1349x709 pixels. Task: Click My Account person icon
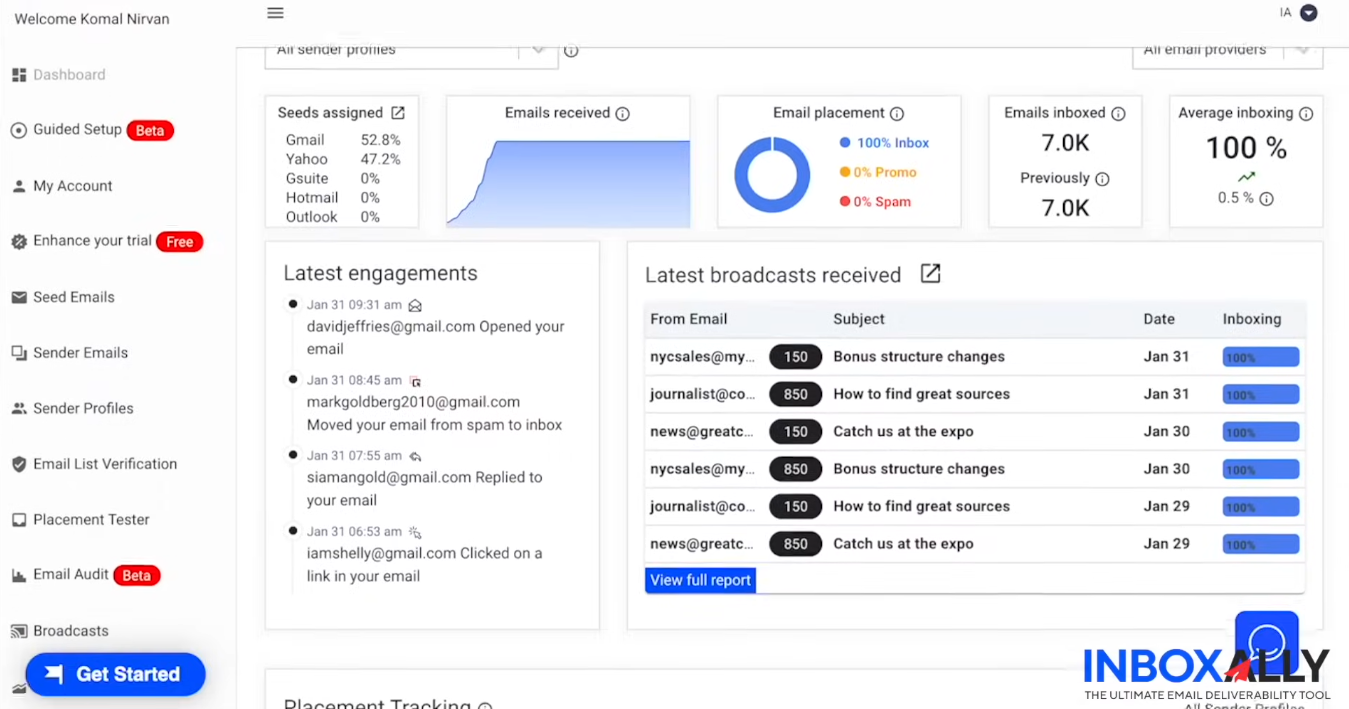click(x=18, y=186)
